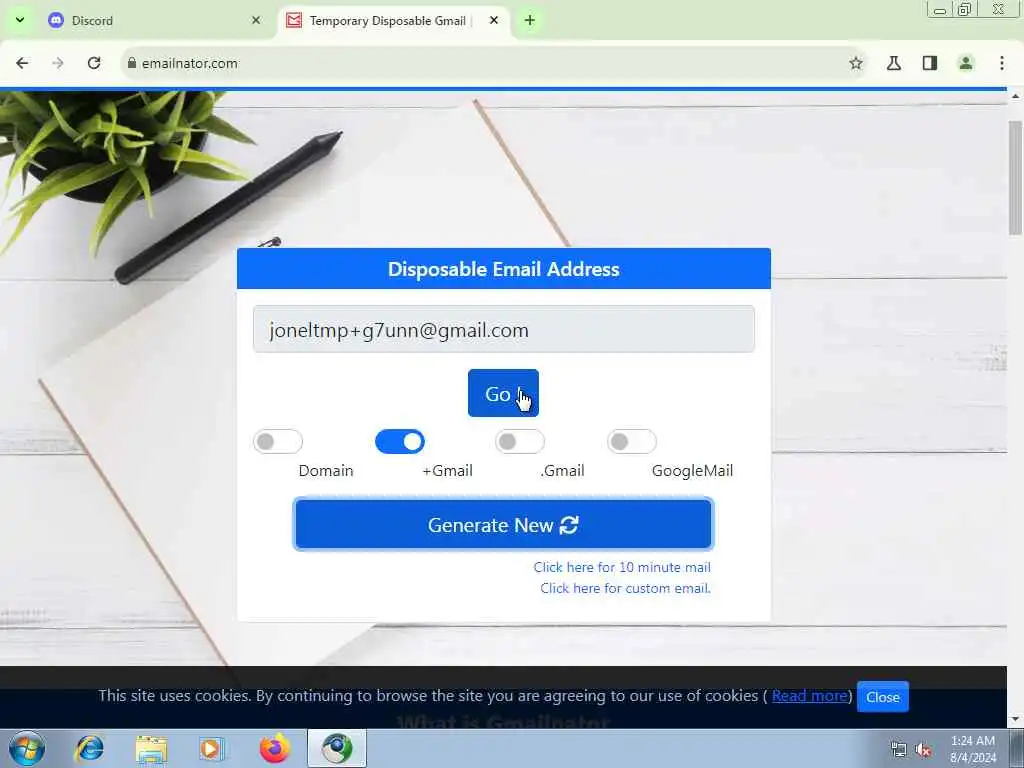Image resolution: width=1024 pixels, height=768 pixels.
Task: Open the Chrome labs flask icon
Action: (894, 63)
